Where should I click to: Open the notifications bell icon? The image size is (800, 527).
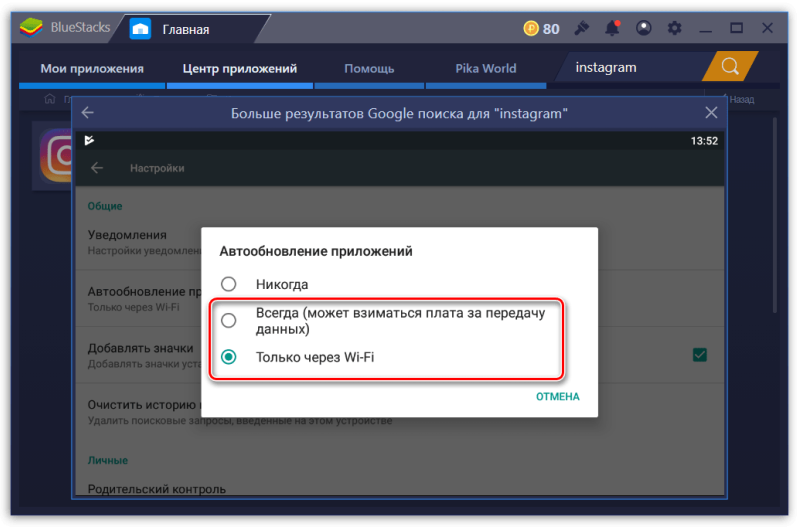pos(612,28)
